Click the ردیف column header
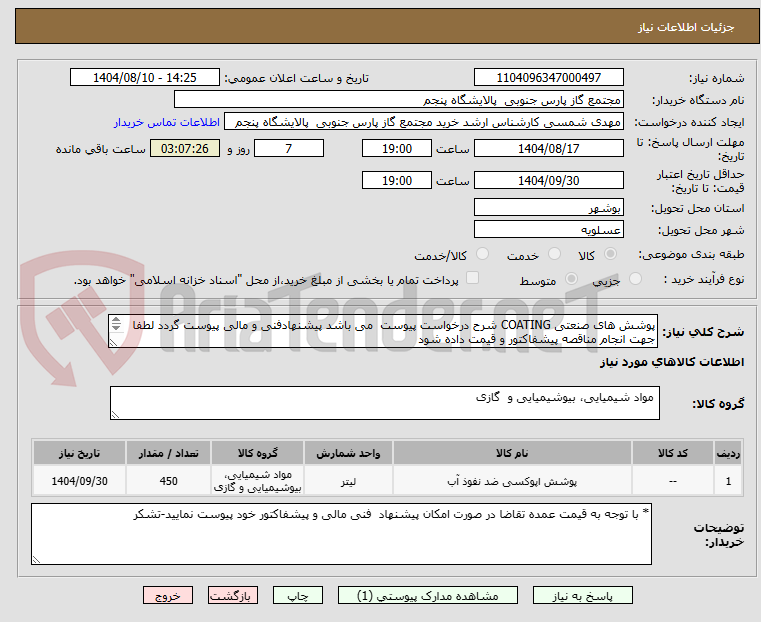 728,453
